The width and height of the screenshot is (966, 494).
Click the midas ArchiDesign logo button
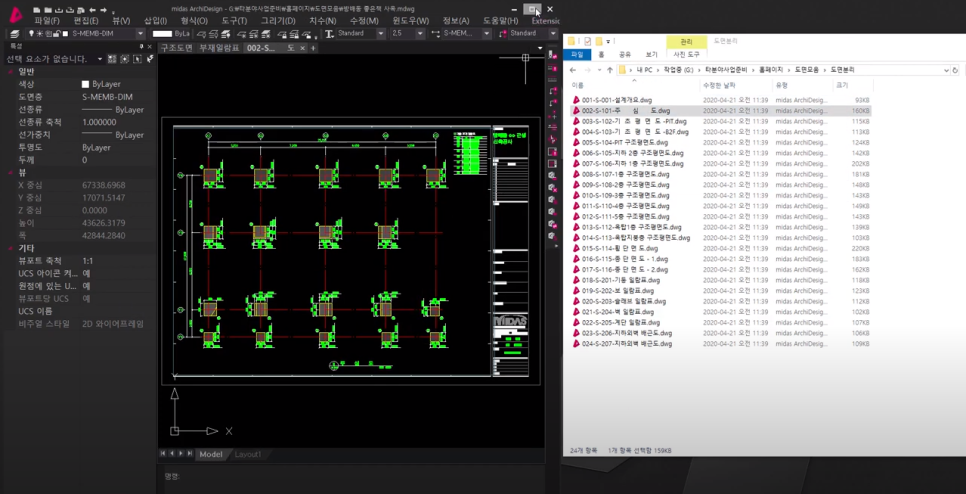point(16,15)
